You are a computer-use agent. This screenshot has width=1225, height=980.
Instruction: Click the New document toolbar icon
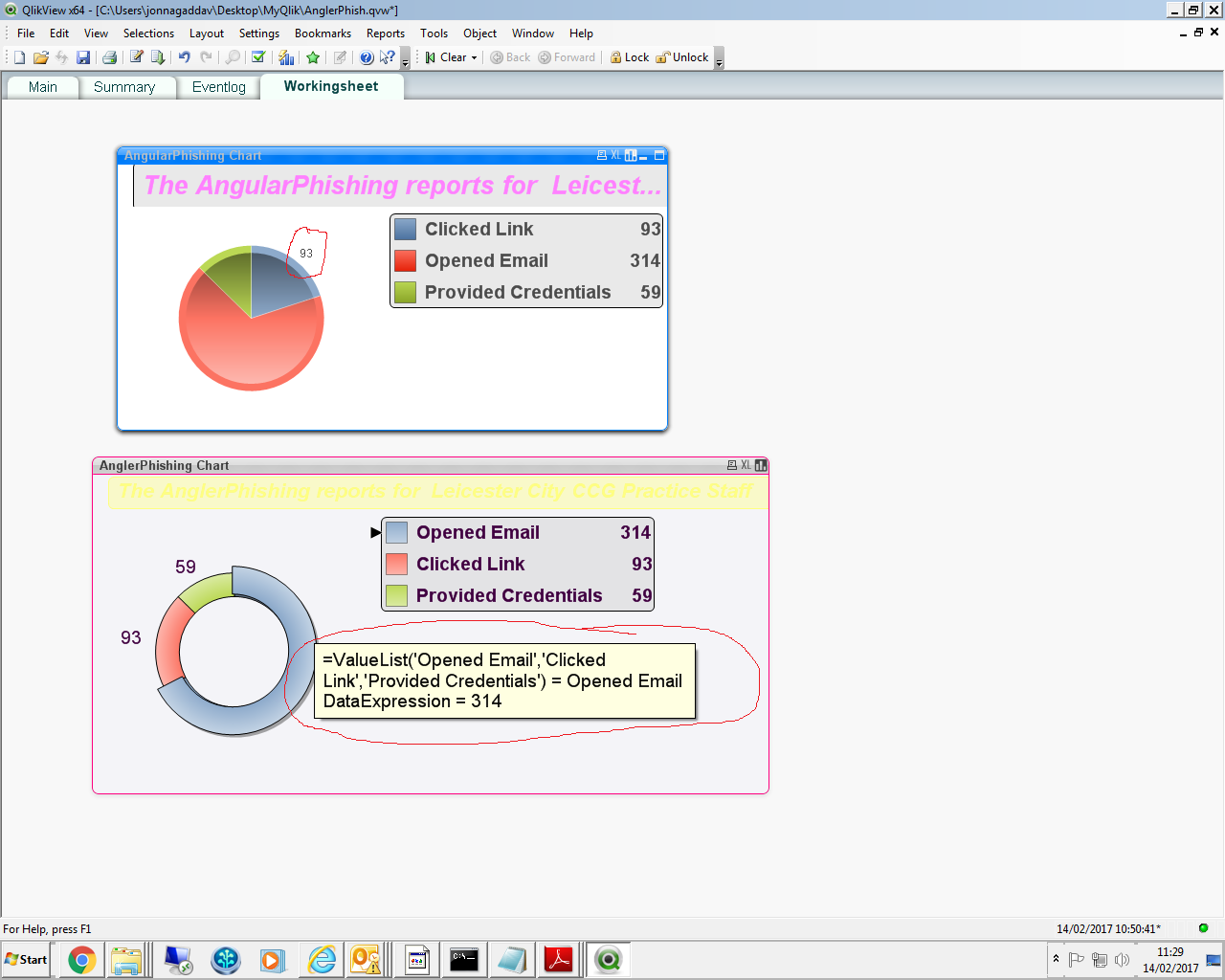coord(19,57)
